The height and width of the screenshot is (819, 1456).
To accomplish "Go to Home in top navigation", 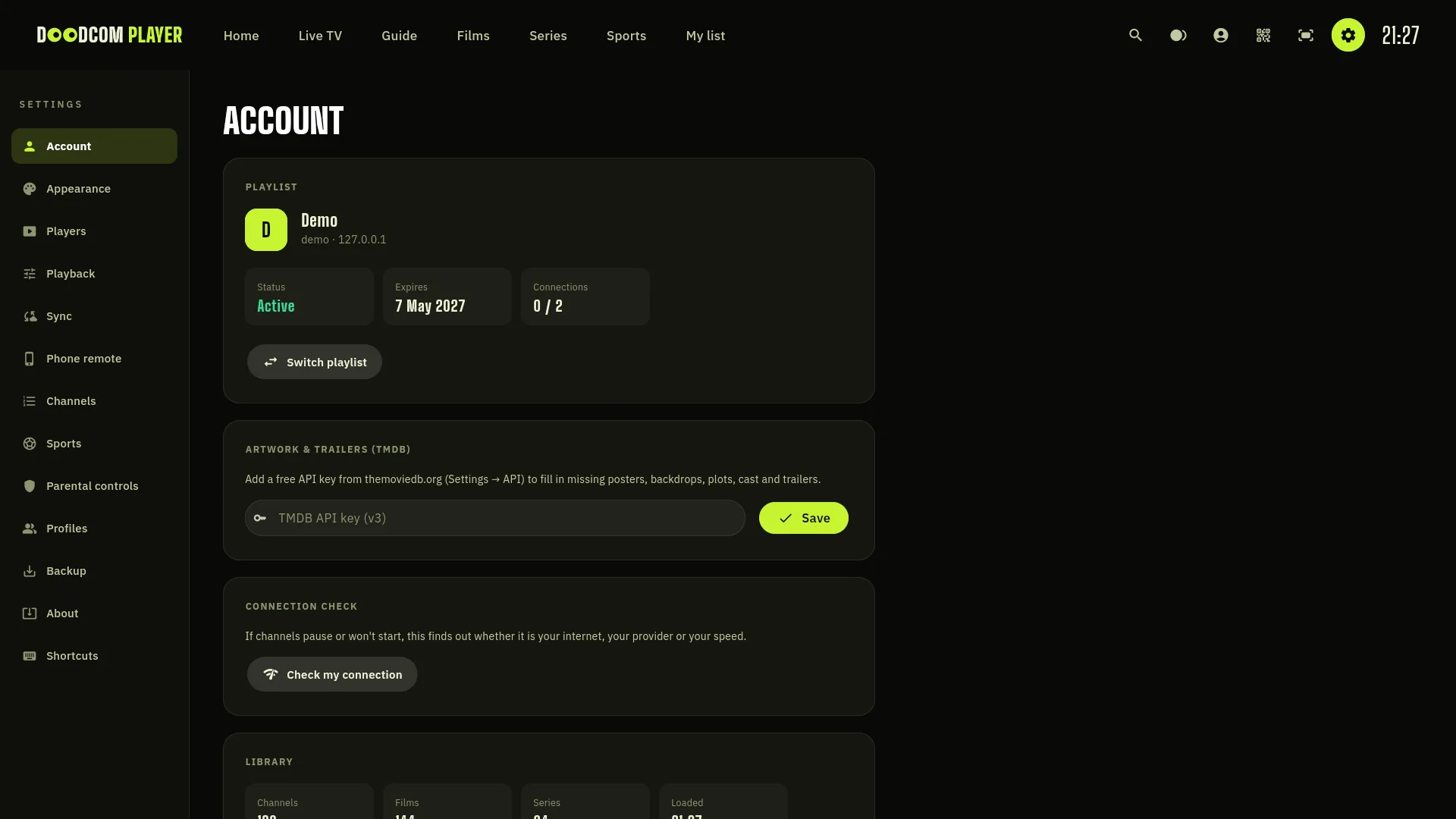I will 241,36.
